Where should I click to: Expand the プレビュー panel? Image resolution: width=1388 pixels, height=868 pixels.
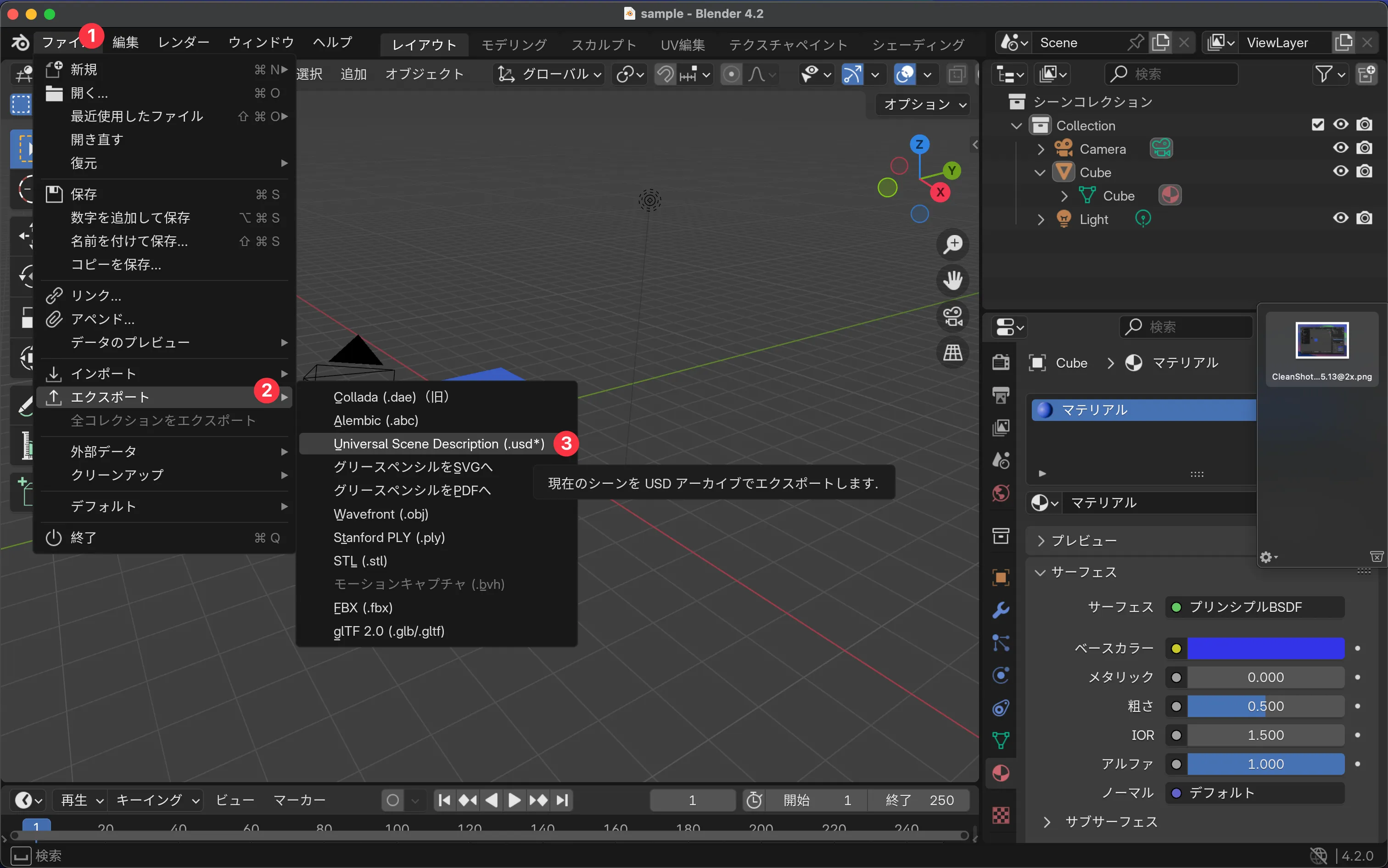coord(1083,541)
